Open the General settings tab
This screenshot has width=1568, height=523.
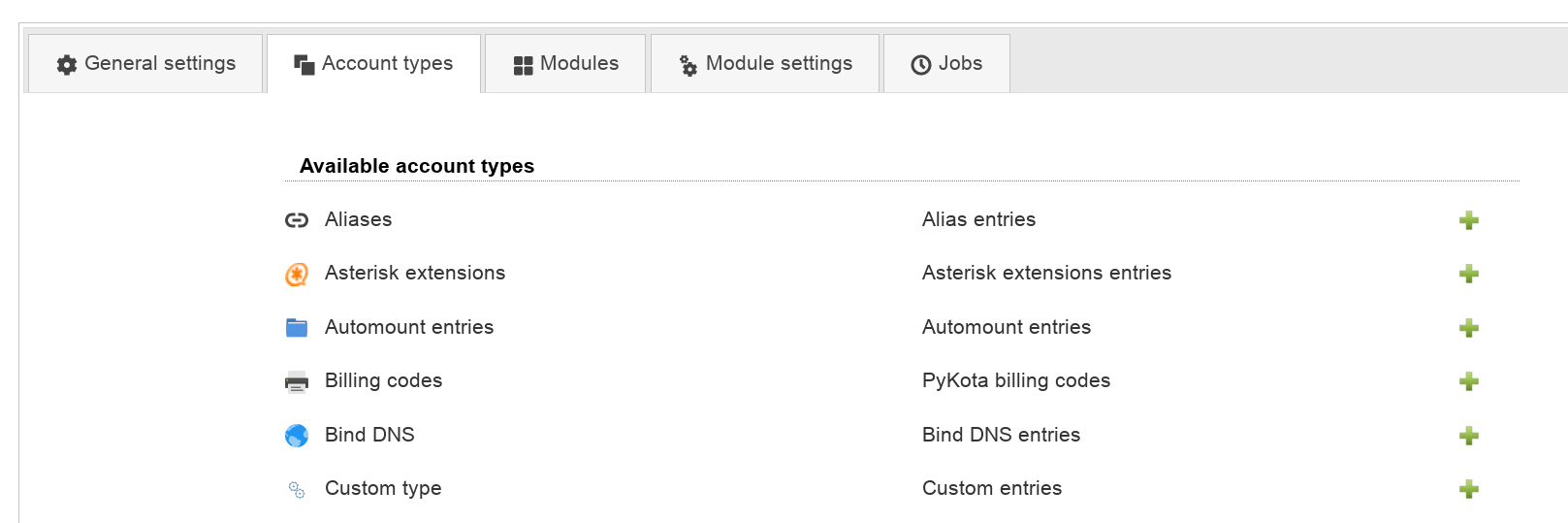[x=145, y=64]
